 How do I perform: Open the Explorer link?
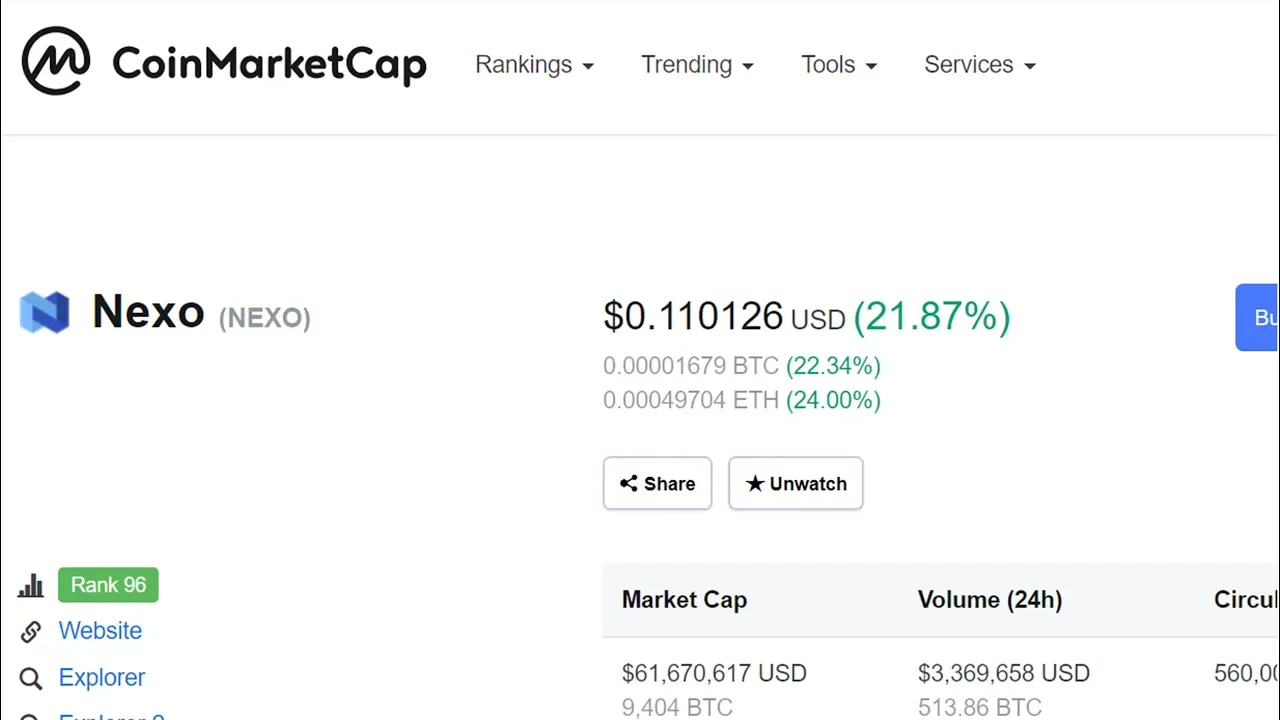tap(102, 678)
